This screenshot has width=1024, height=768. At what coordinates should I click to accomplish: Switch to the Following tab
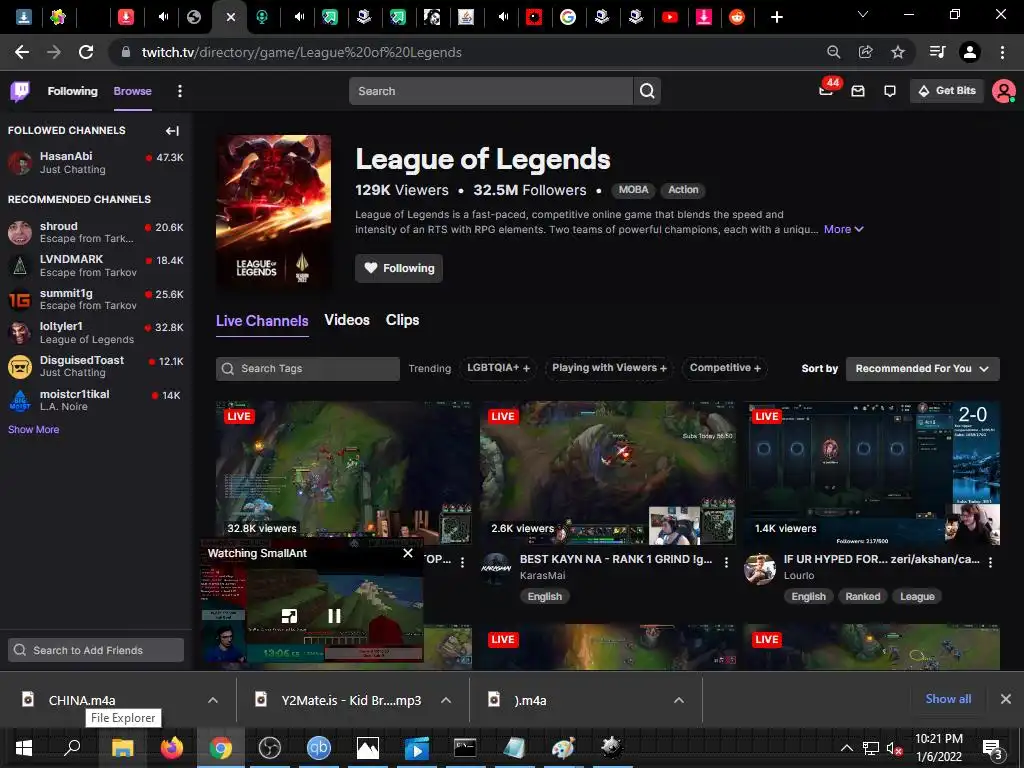[72, 91]
